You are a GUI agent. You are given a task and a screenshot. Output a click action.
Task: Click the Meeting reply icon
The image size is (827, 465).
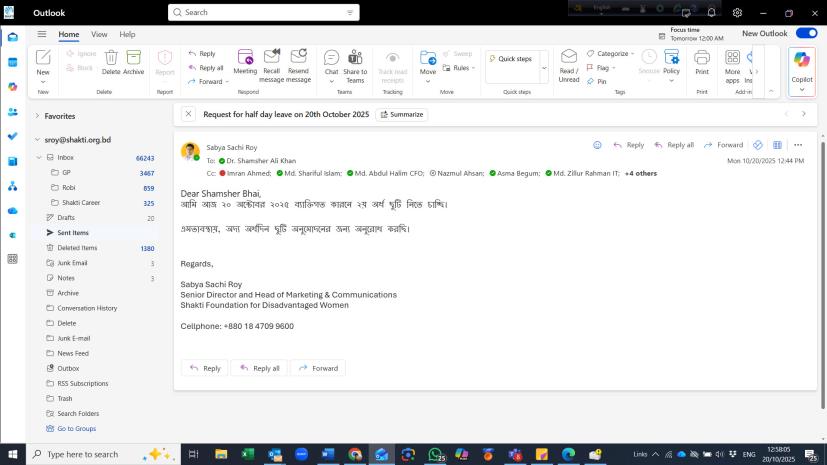(x=245, y=58)
